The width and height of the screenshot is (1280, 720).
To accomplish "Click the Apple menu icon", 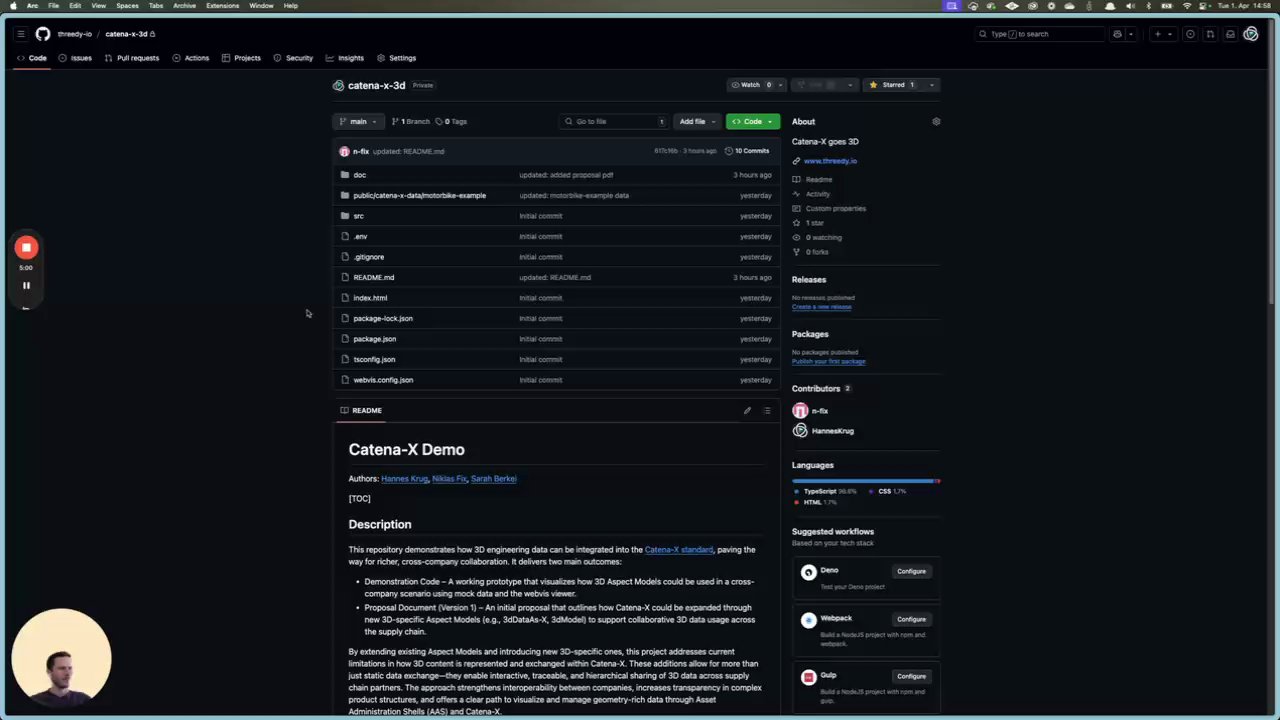I will [13, 6].
